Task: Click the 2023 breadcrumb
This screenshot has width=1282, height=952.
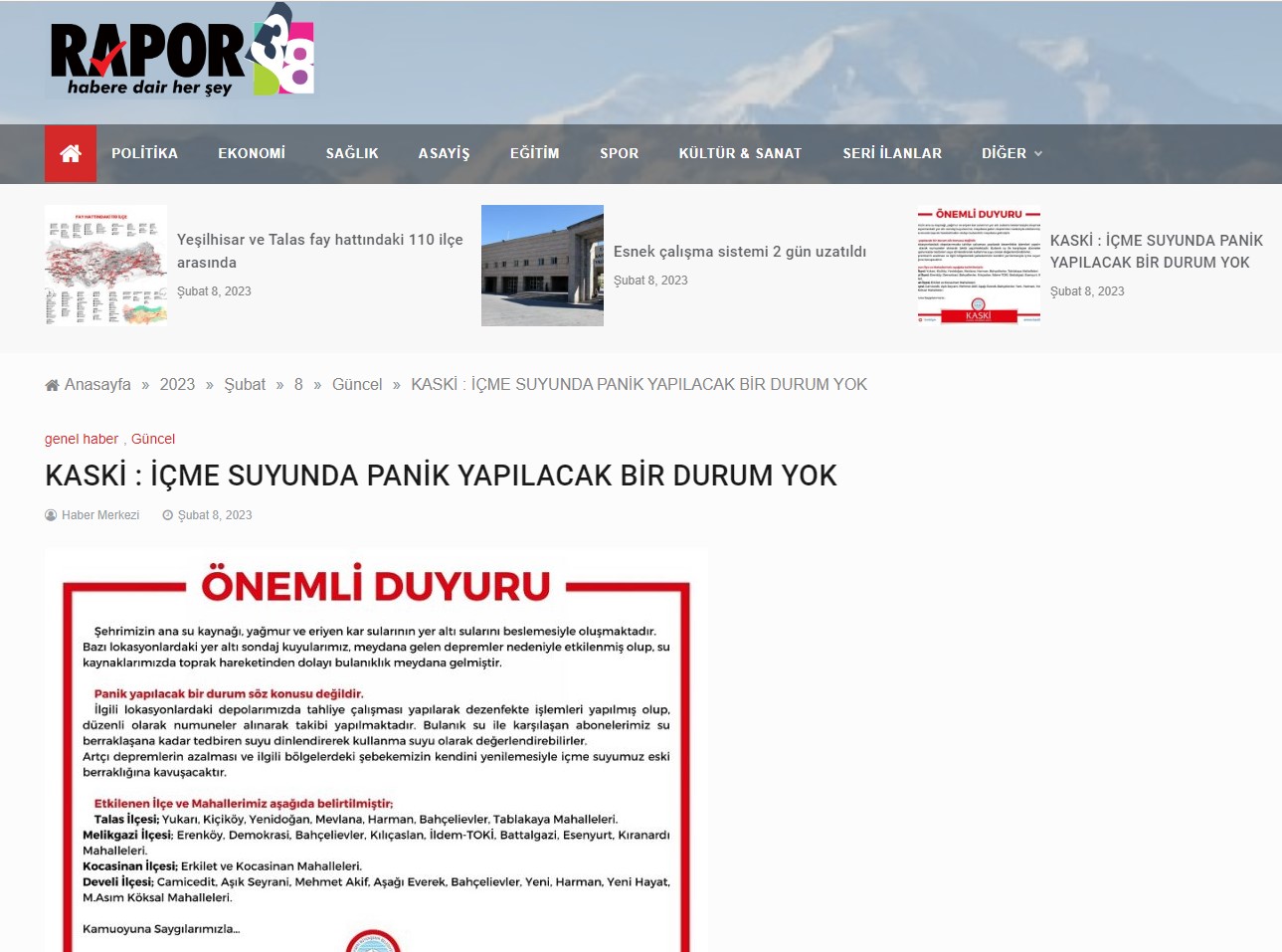Action: [177, 384]
